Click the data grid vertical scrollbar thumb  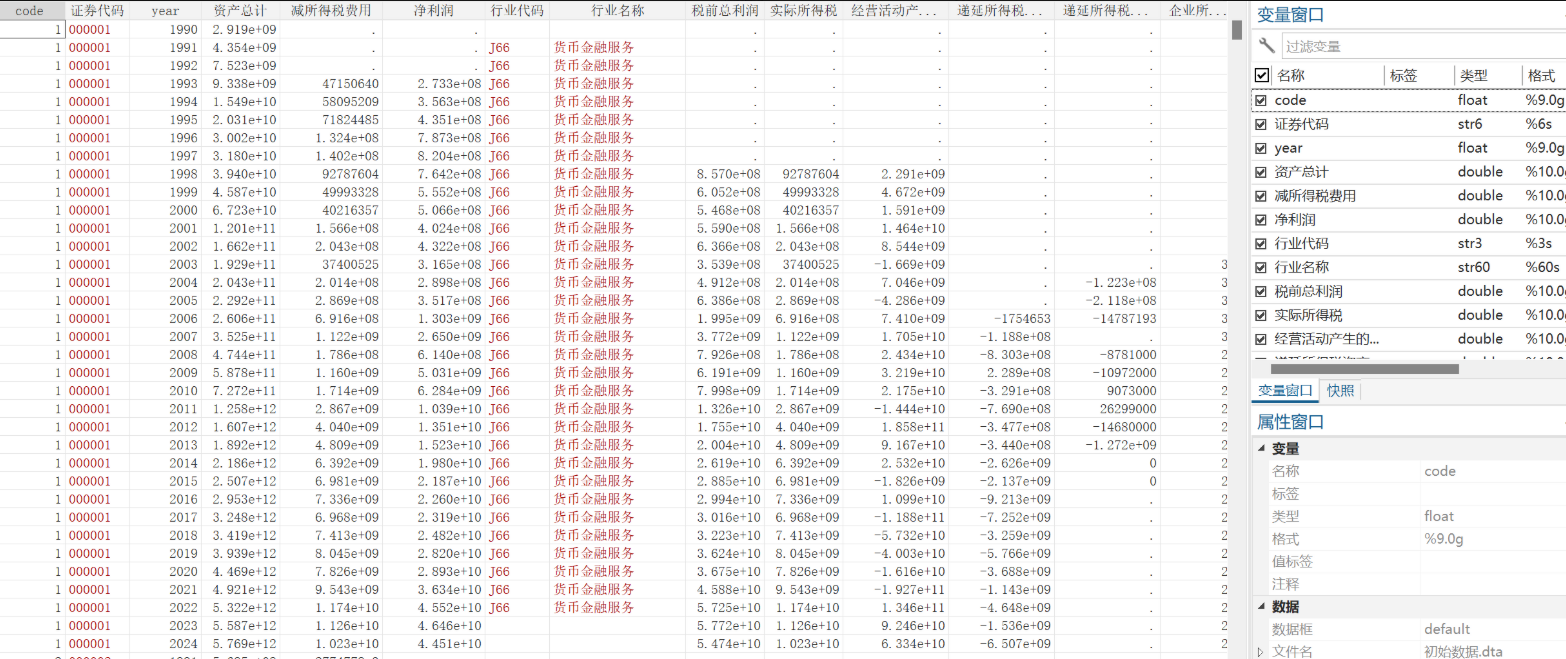[1237, 30]
